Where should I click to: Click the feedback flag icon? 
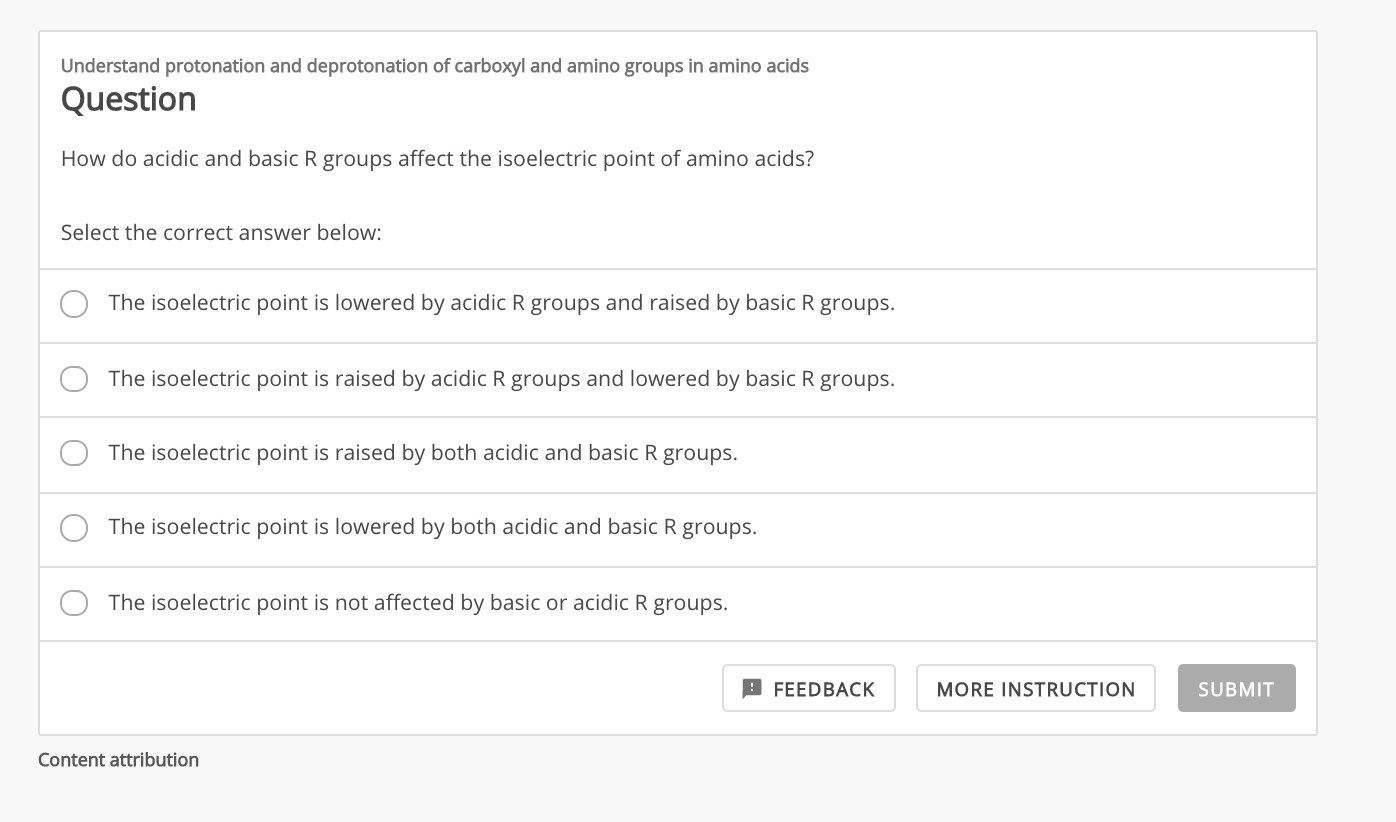752,688
